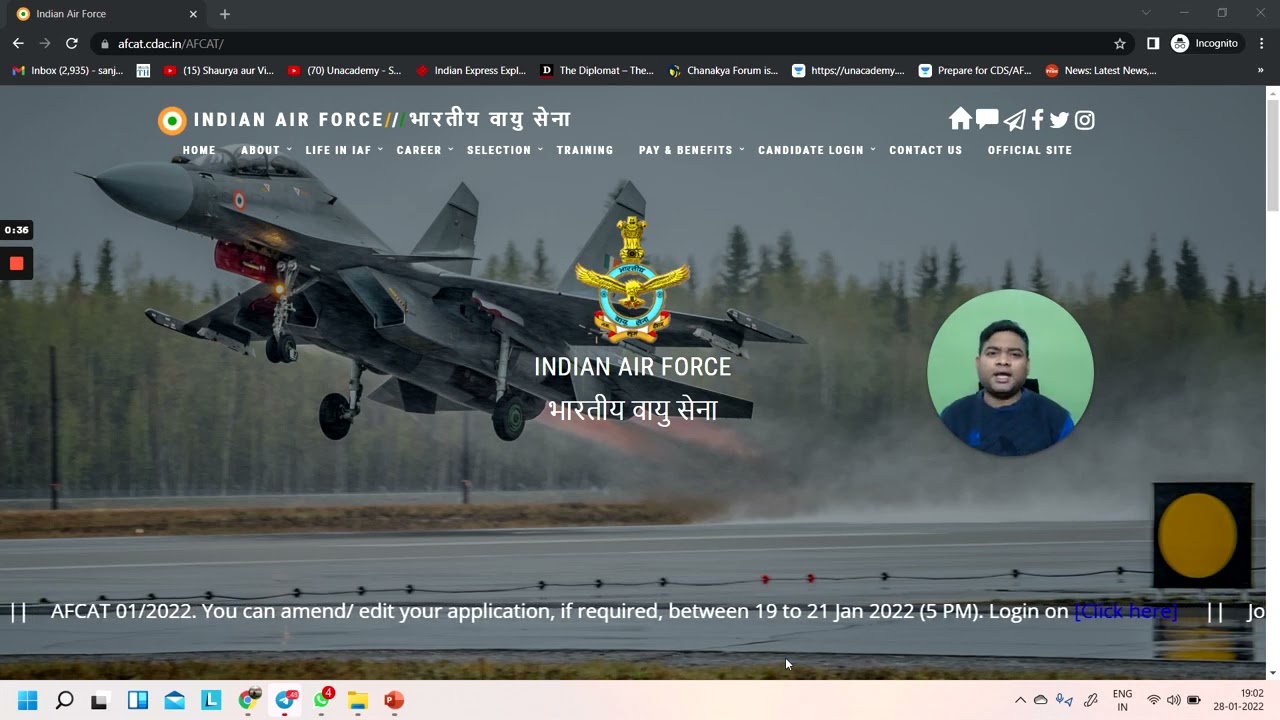The width and height of the screenshot is (1280, 720).
Task: View site information via the padlock icon
Action: coord(104,44)
